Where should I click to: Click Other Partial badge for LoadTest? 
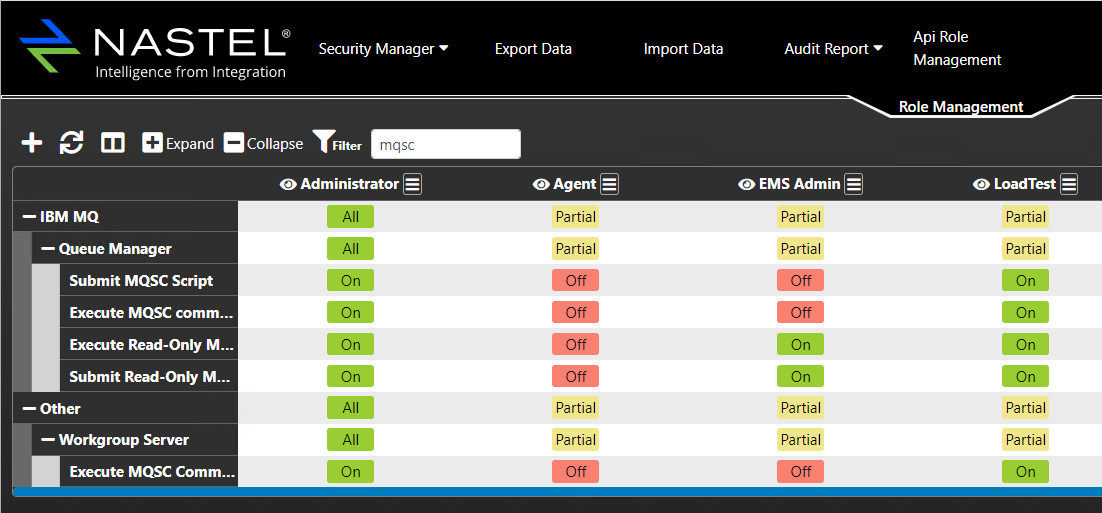point(1025,408)
